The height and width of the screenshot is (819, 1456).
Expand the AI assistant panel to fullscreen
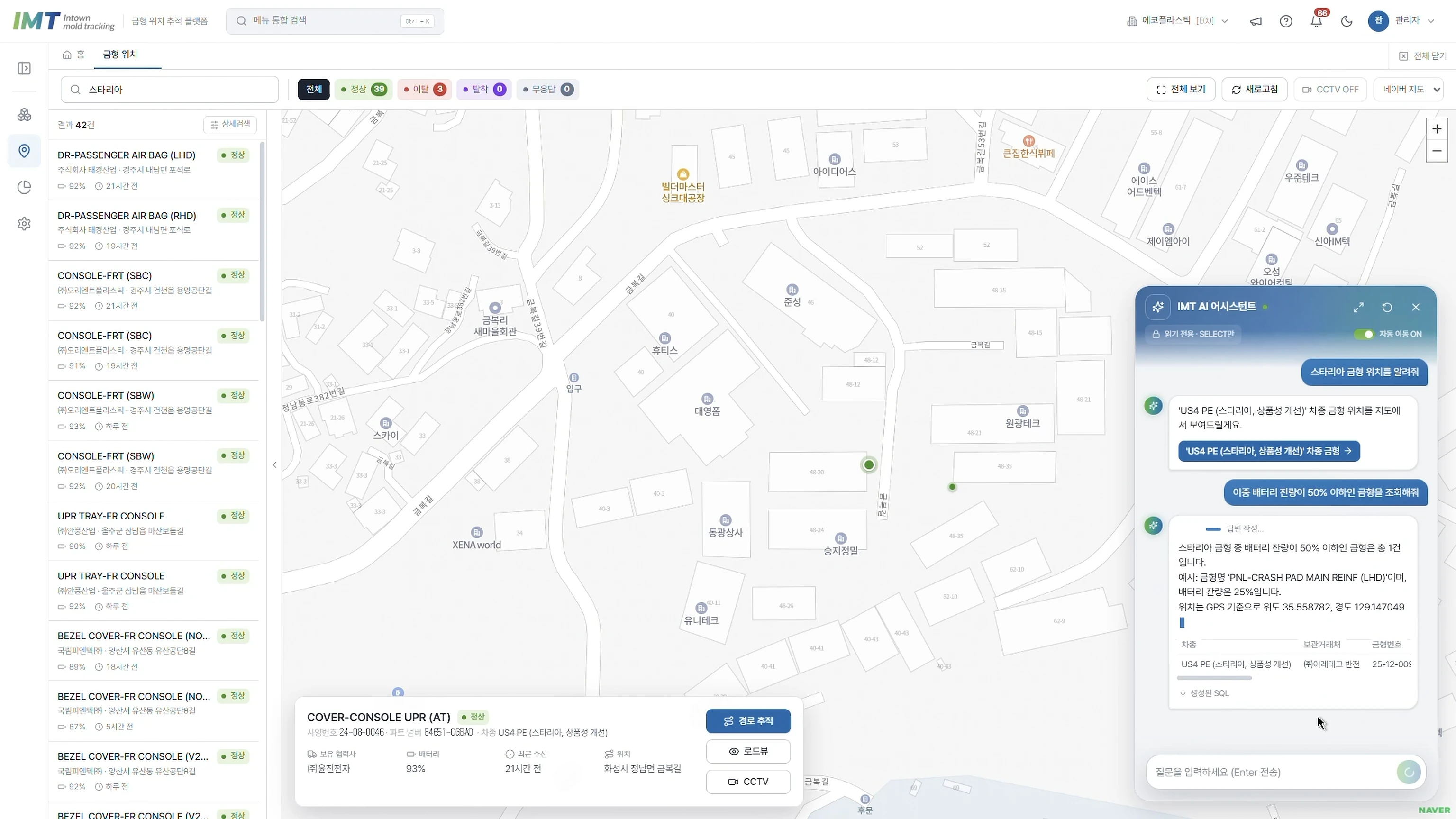click(x=1358, y=307)
